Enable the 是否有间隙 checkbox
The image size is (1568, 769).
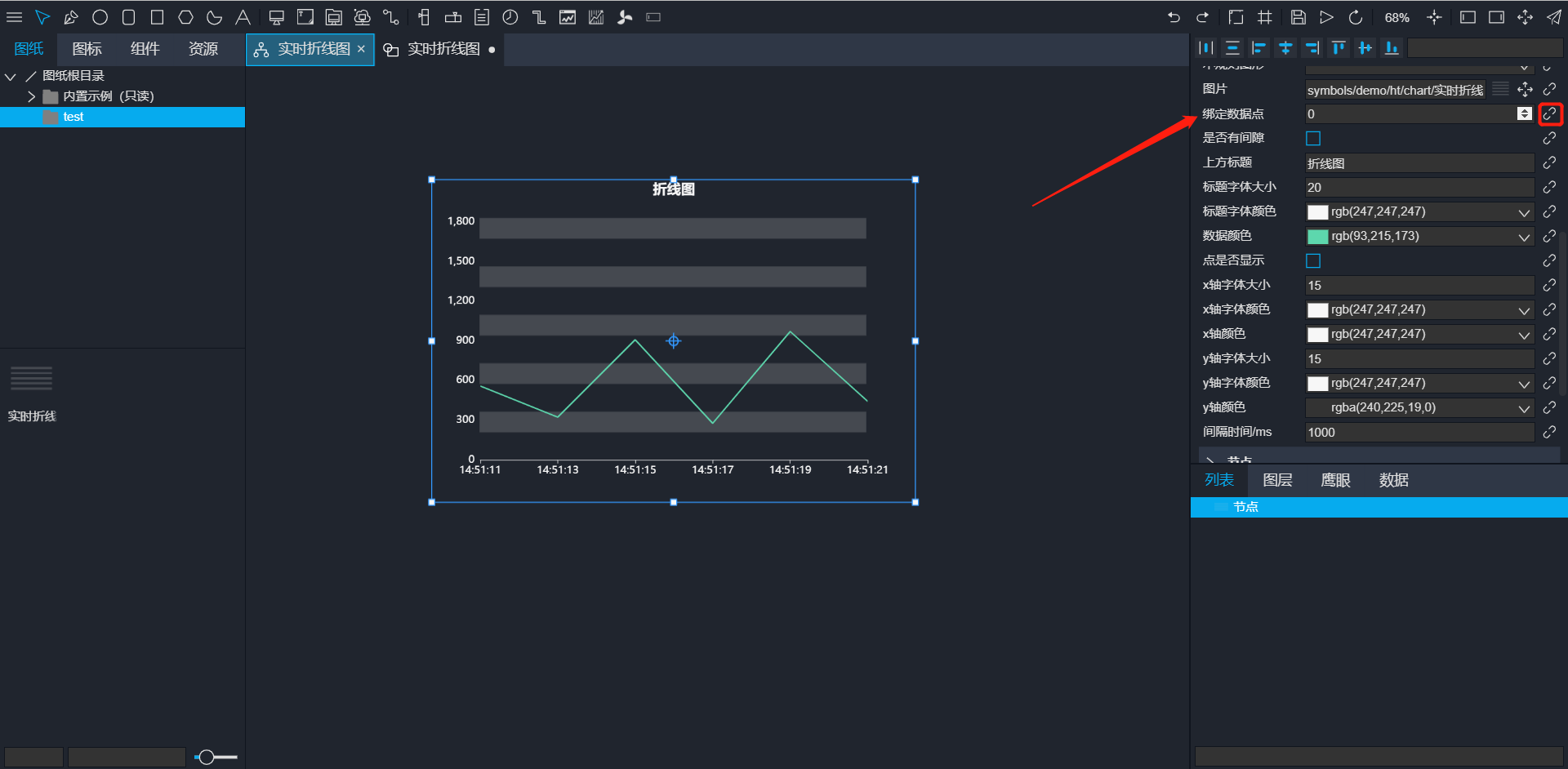pyautogui.click(x=1313, y=139)
